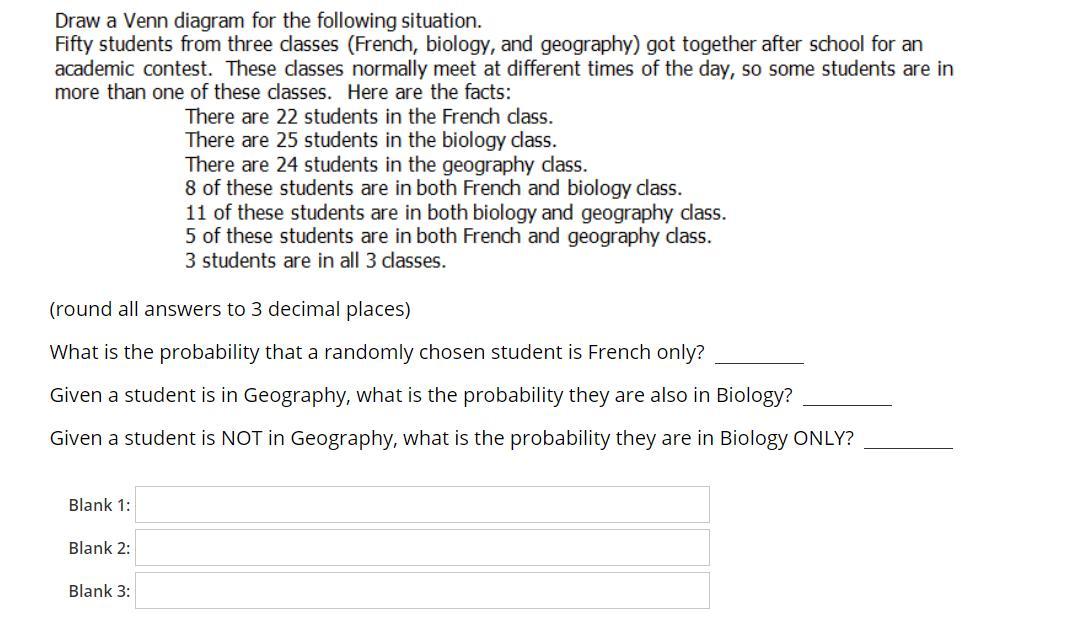The width and height of the screenshot is (1078, 632).
Task: Click the underlined blank after "also in Biology?"
Action: (847, 398)
